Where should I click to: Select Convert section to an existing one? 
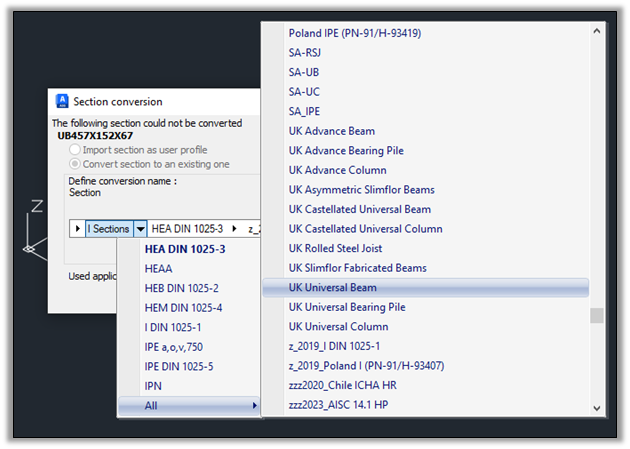[x=75, y=164]
